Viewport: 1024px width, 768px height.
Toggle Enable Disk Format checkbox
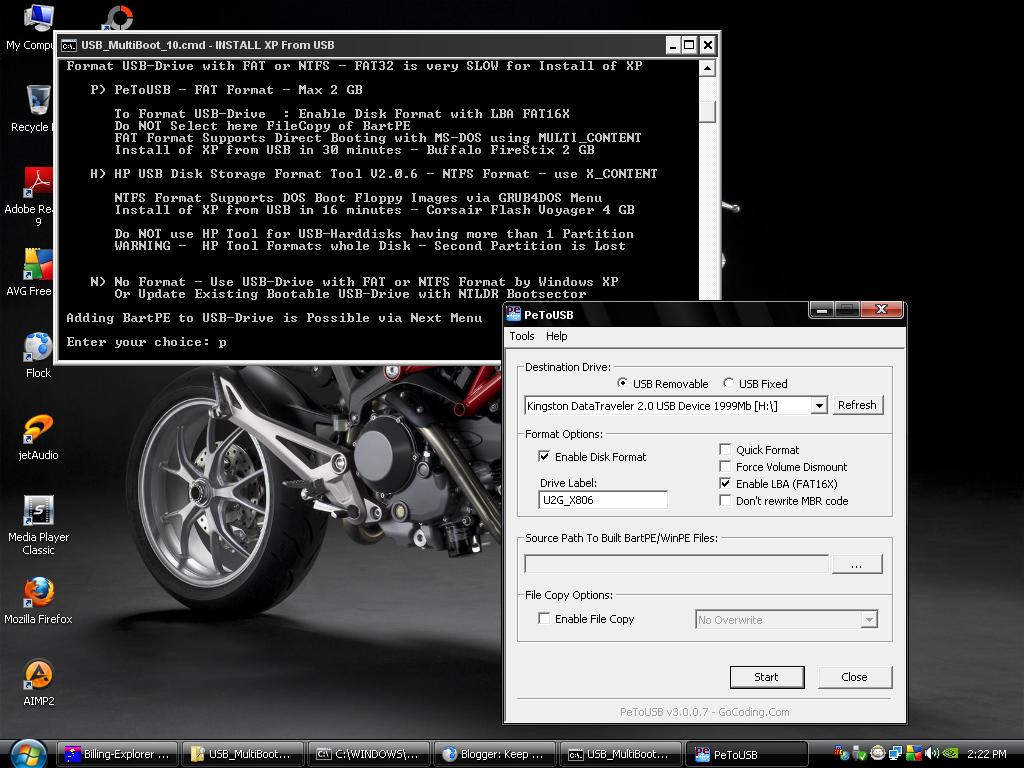(544, 456)
